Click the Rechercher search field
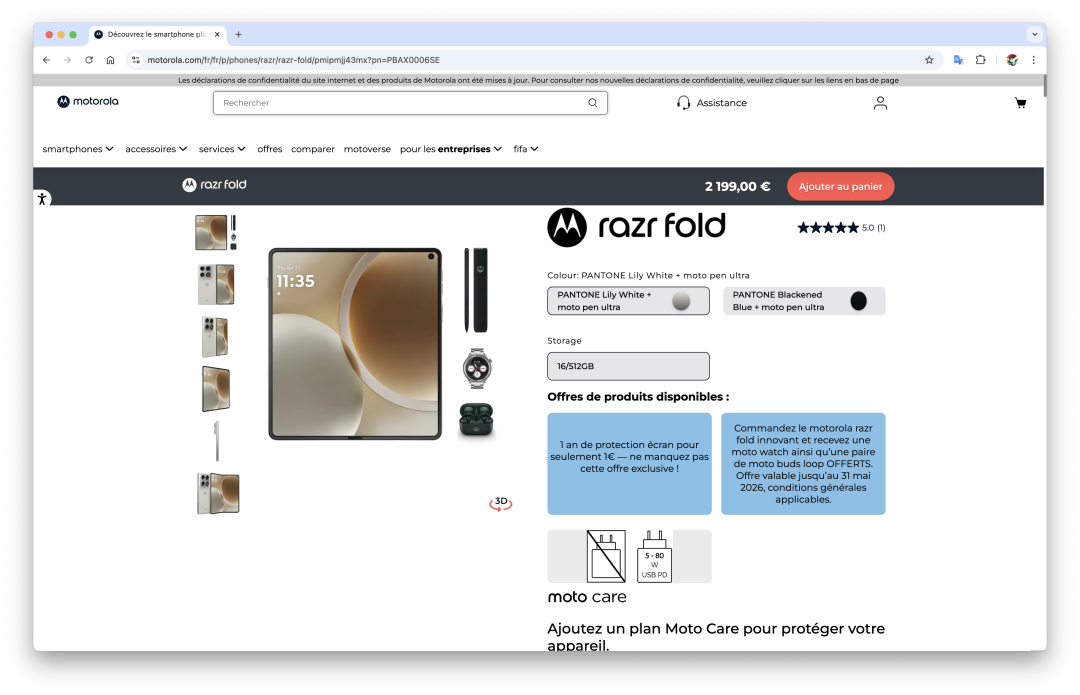This screenshot has height=695, width=1080. pos(411,103)
